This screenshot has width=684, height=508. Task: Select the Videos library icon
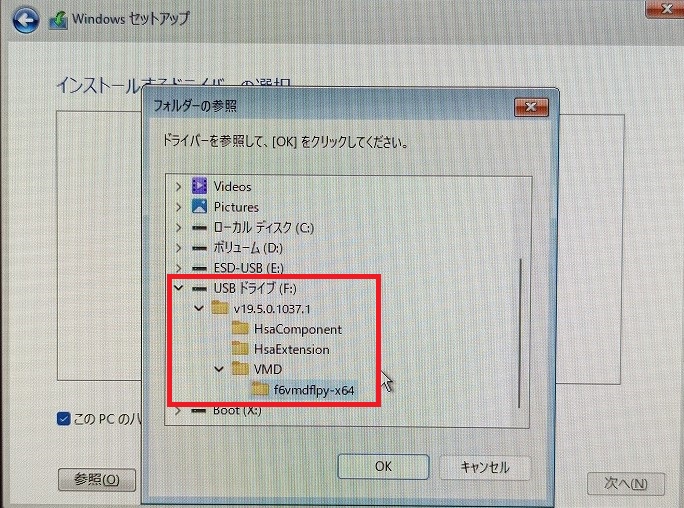[x=199, y=186]
